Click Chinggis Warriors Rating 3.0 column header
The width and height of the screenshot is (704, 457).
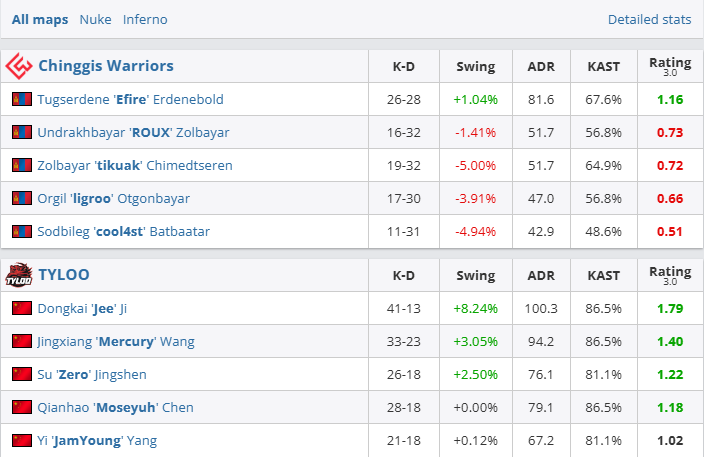coord(669,66)
